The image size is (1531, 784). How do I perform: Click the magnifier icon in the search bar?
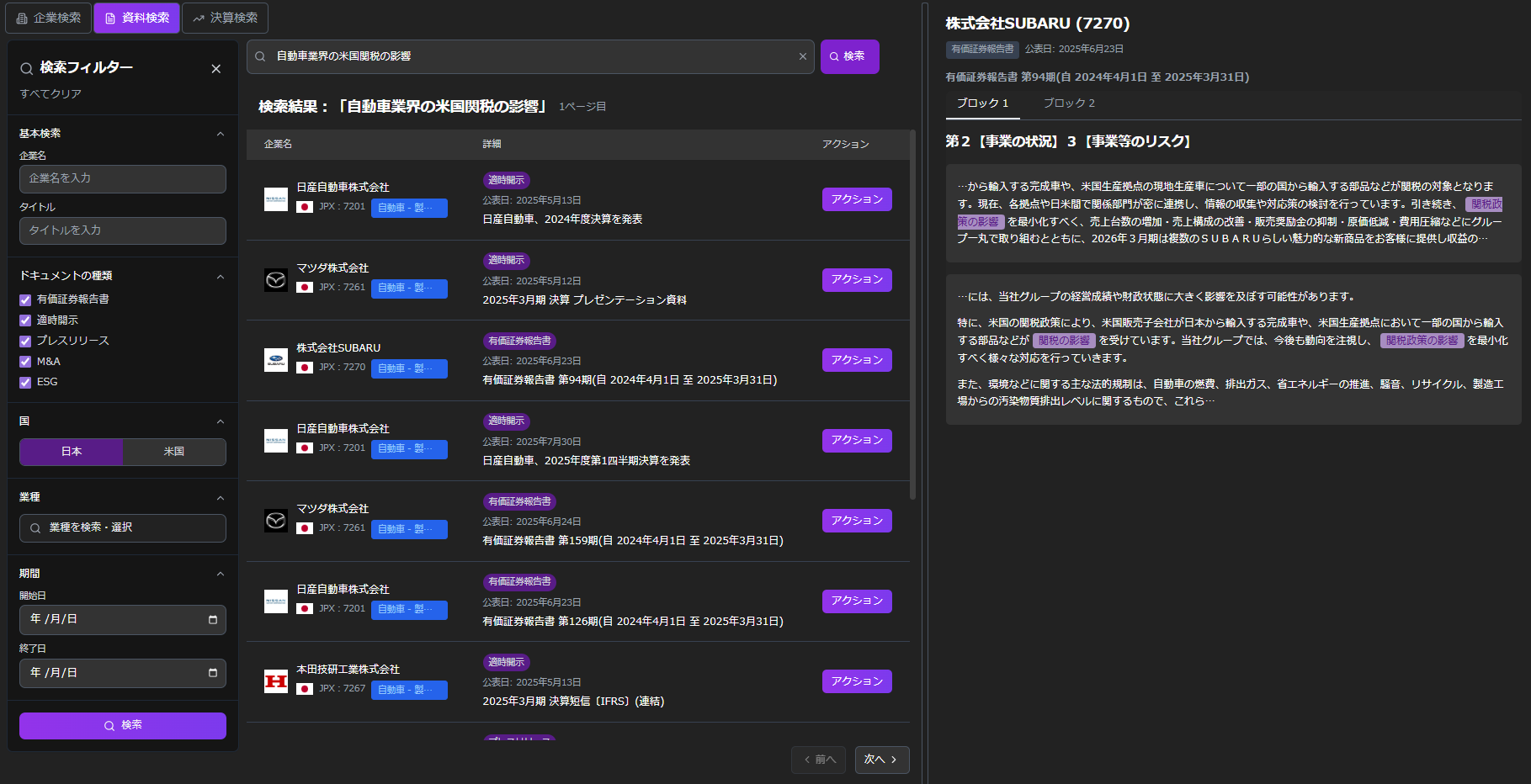point(261,56)
